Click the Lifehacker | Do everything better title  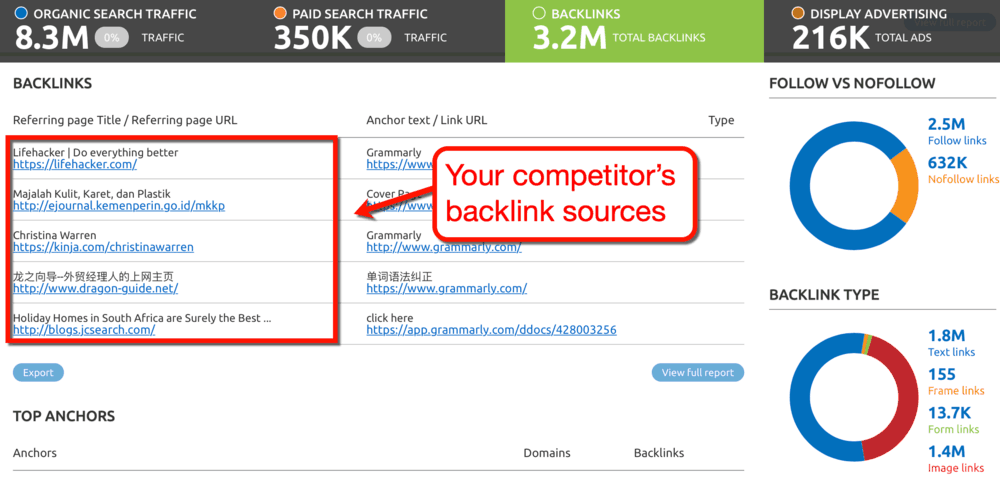pyautogui.click(x=96, y=152)
